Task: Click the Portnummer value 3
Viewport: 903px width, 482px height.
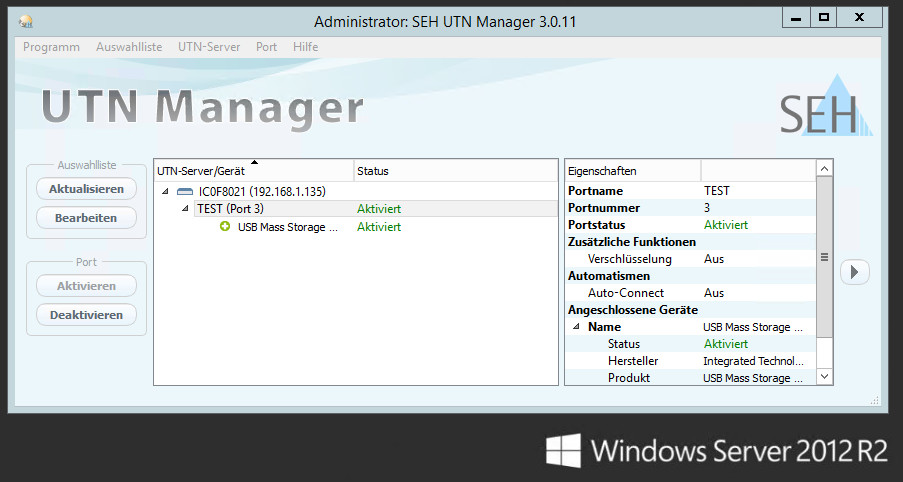Action: click(707, 208)
